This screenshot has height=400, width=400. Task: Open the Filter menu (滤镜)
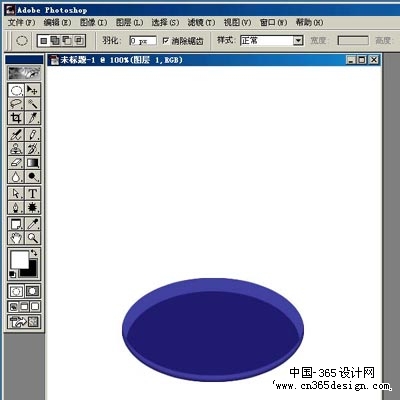click(x=201, y=22)
